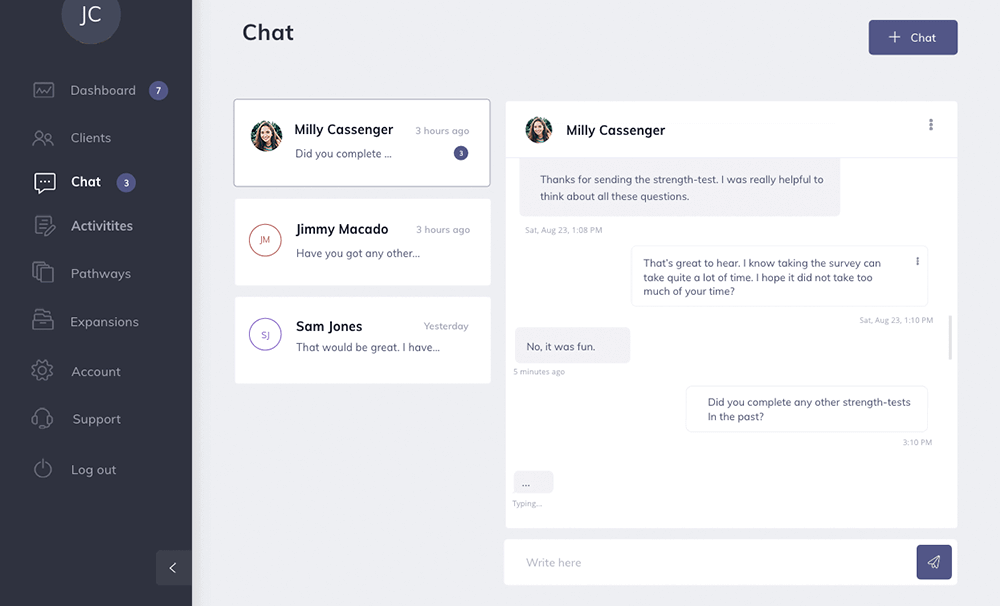
Task: Click the Expansions stack icon
Action: tap(44, 321)
